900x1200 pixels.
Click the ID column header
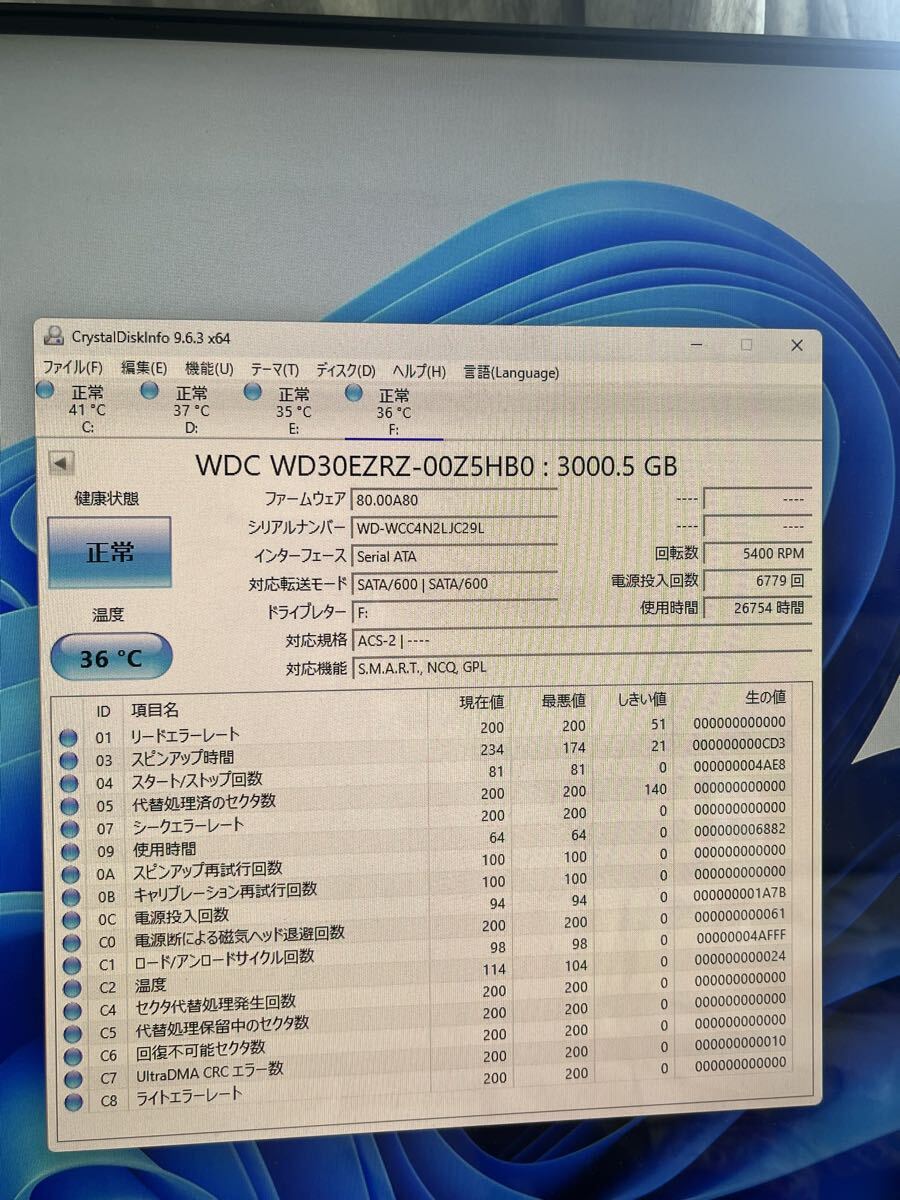tap(103, 711)
